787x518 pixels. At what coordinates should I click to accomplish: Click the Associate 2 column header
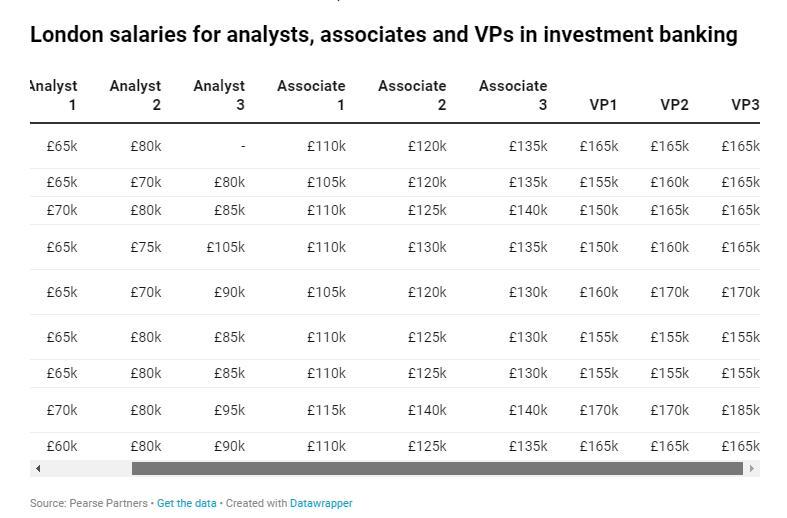tap(412, 95)
